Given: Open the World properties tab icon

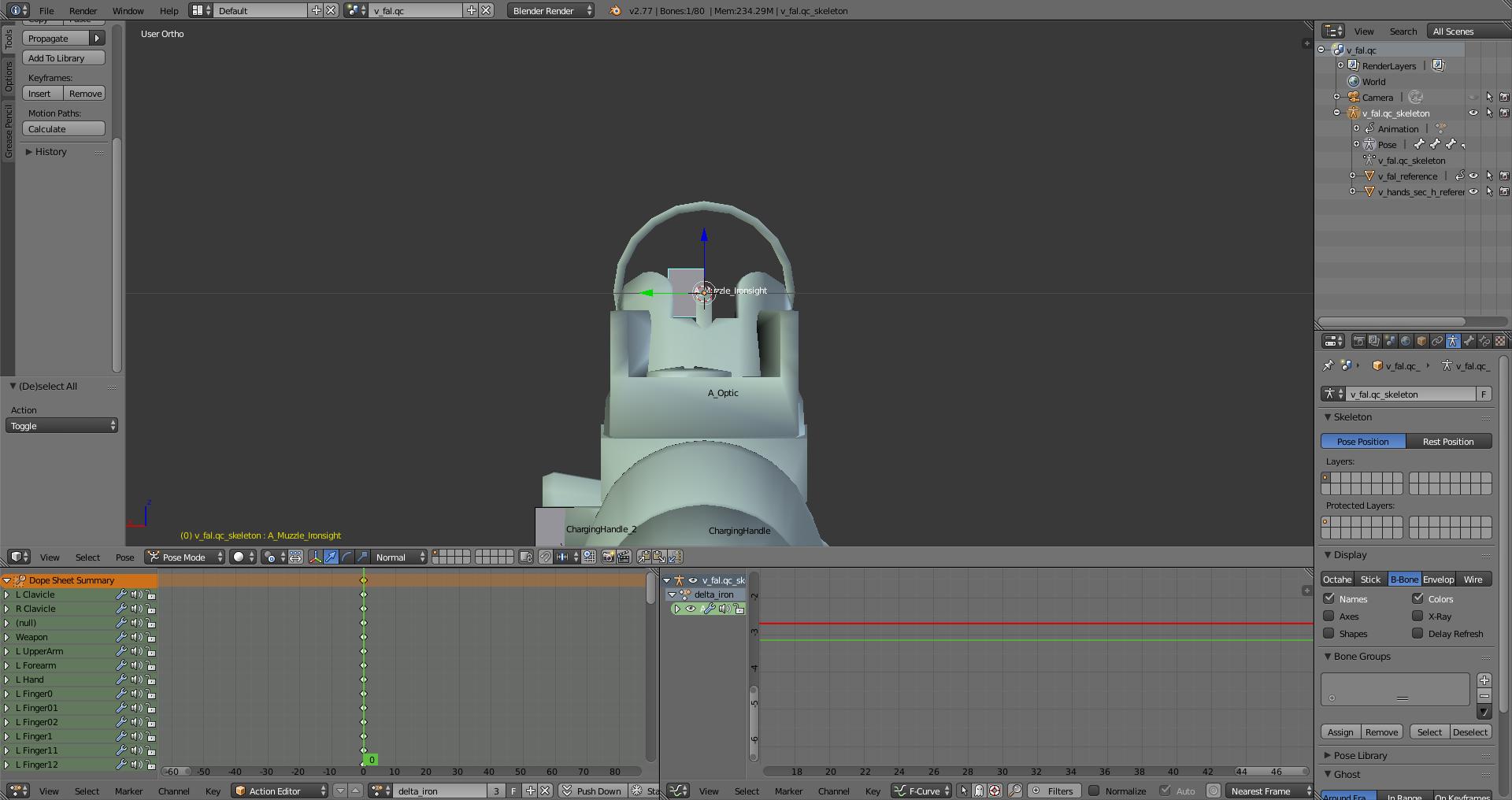Looking at the screenshot, I should [1406, 341].
